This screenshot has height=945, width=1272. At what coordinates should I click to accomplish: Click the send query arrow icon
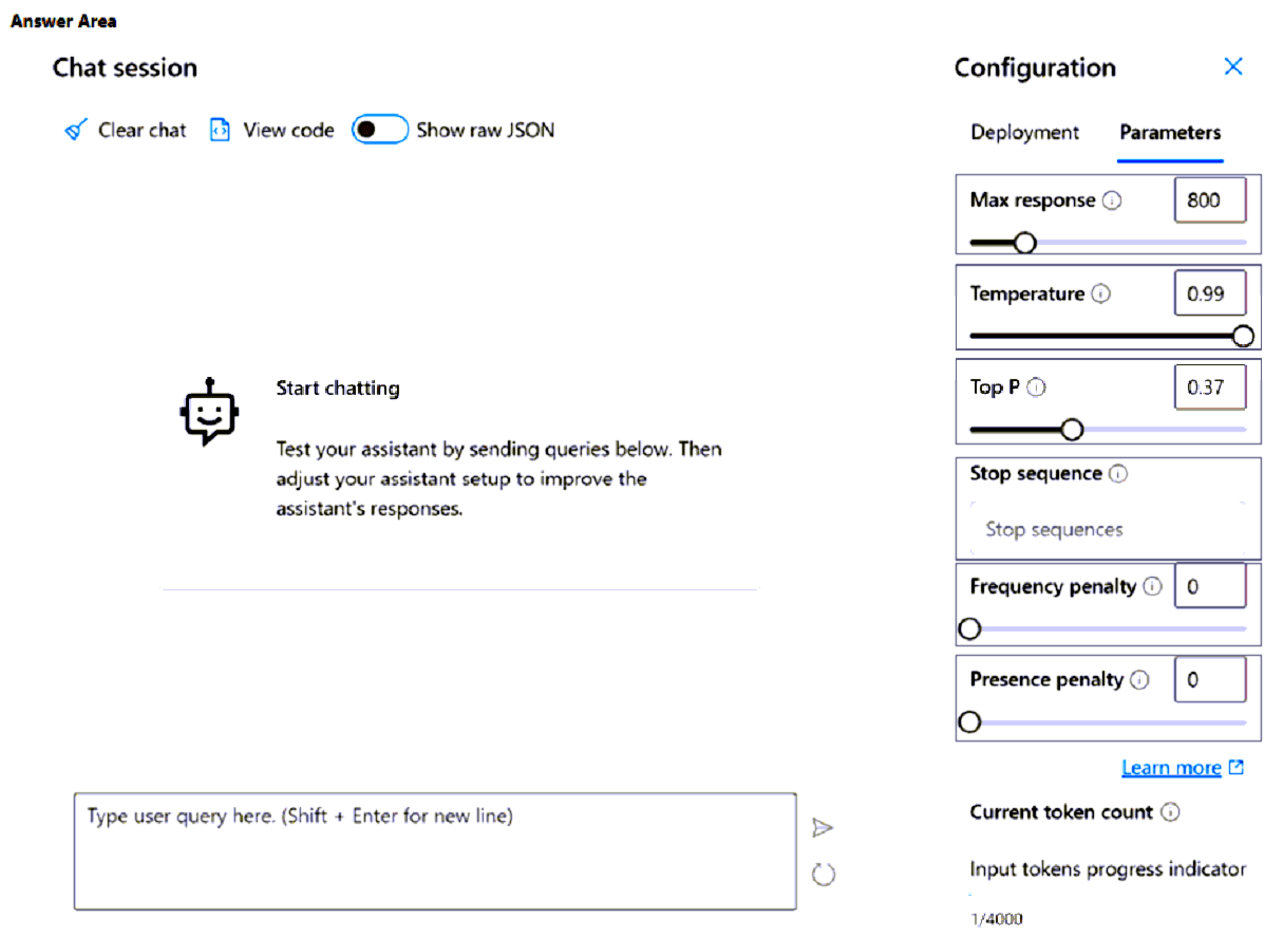click(823, 827)
